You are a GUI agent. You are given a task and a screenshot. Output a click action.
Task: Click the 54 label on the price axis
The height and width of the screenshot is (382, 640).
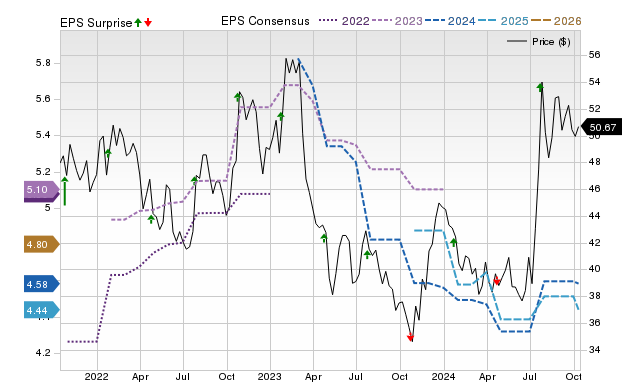594,82
